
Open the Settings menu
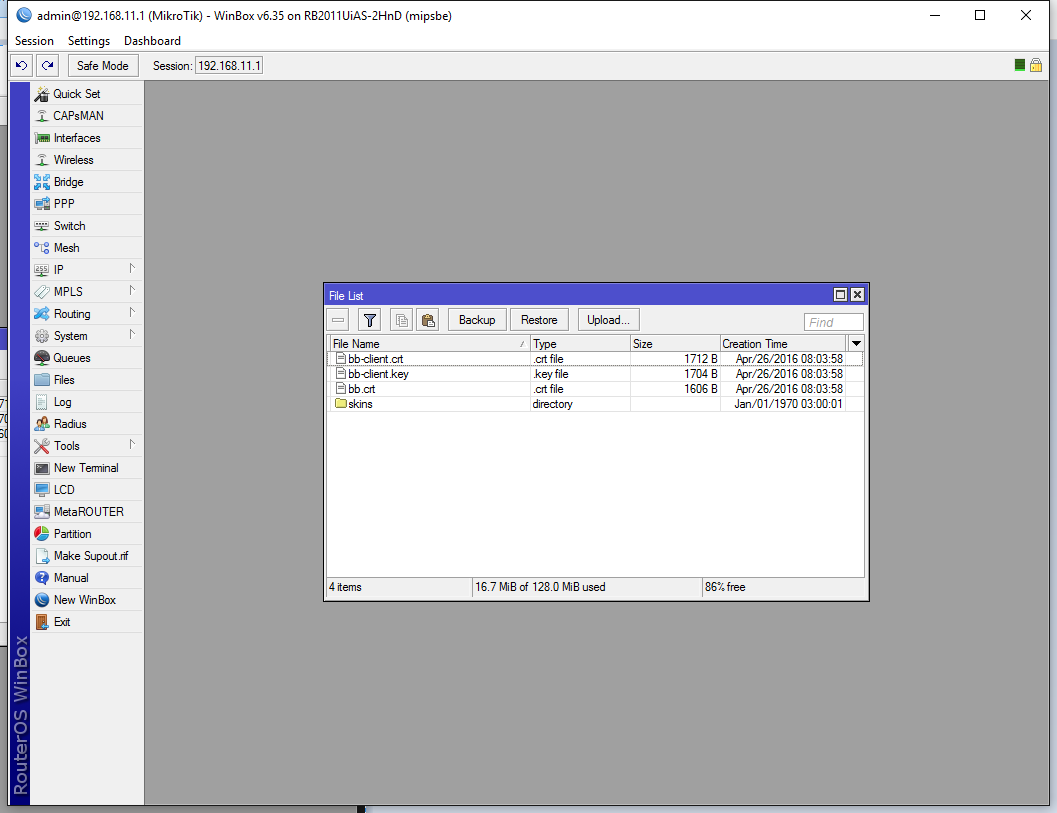[89, 40]
